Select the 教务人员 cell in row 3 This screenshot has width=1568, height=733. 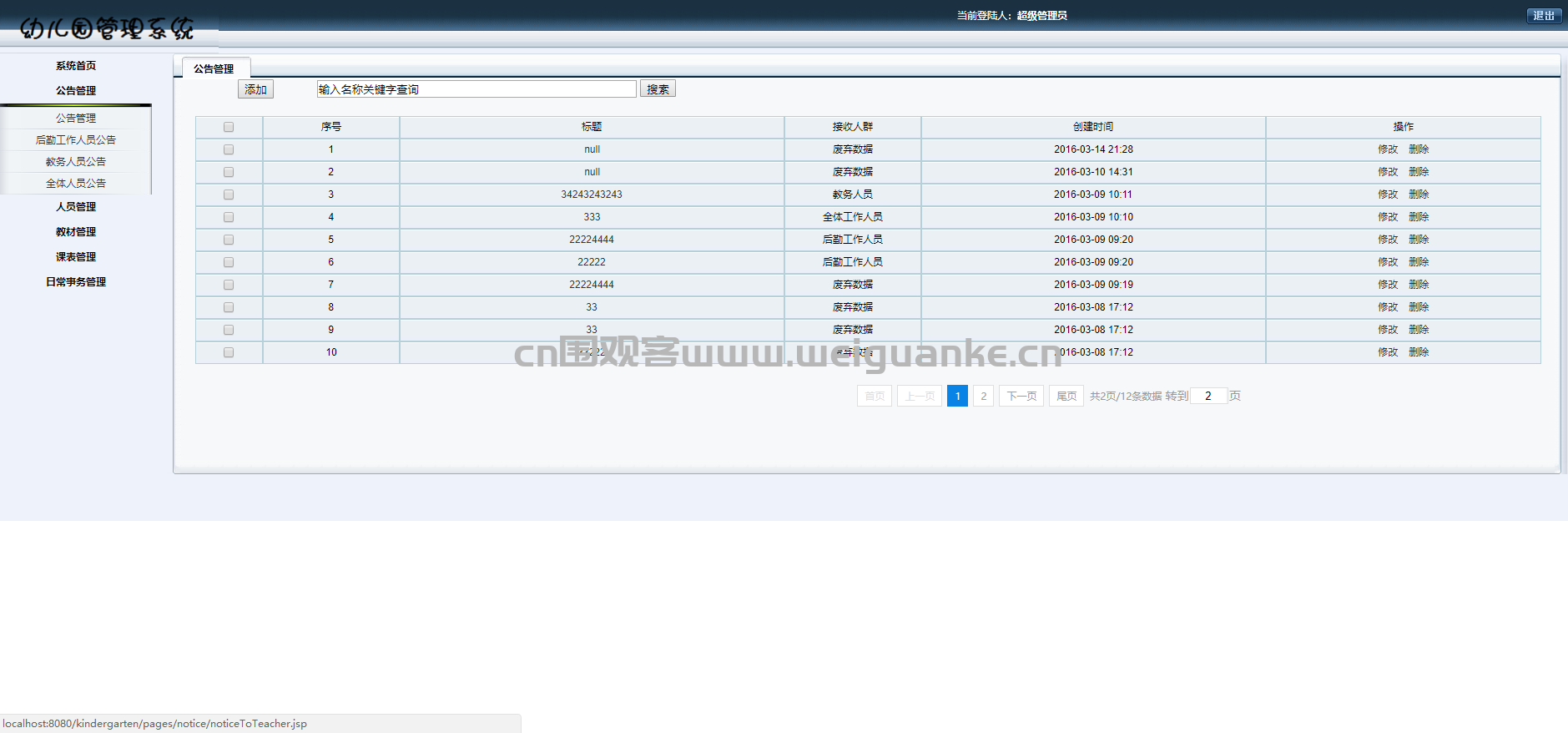pos(853,195)
